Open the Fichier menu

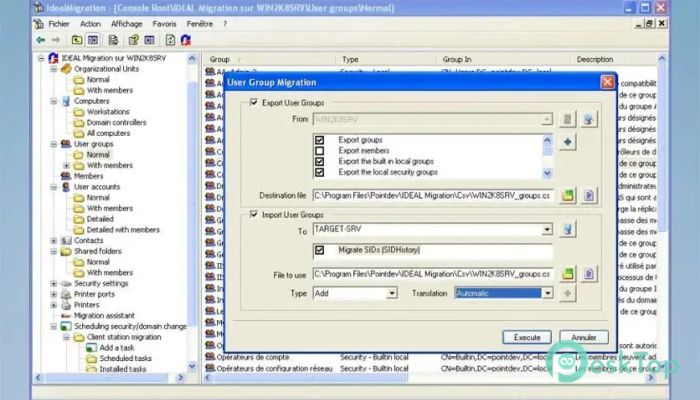[58, 24]
